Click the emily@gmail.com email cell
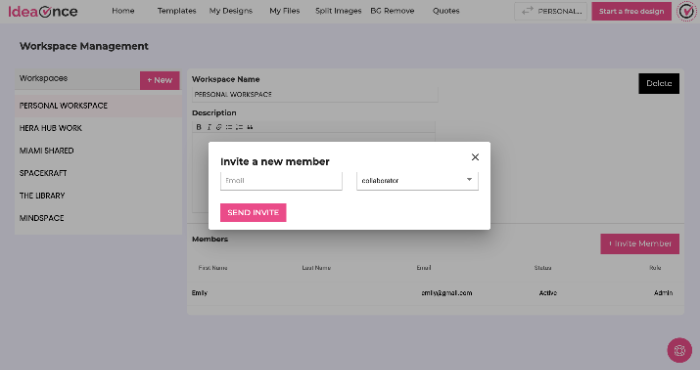This screenshot has width=700, height=370. pyautogui.click(x=447, y=293)
